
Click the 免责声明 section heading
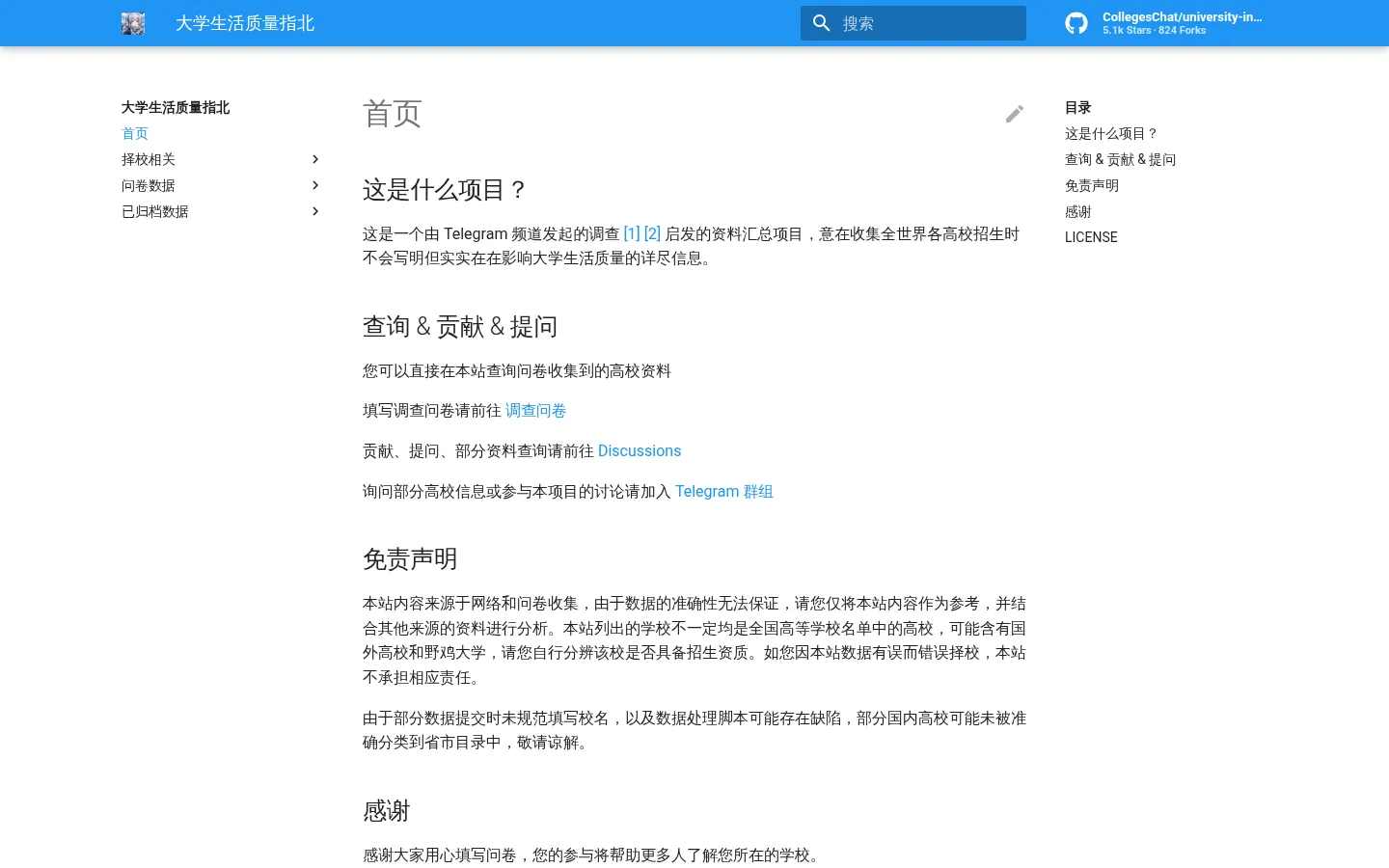point(410,559)
